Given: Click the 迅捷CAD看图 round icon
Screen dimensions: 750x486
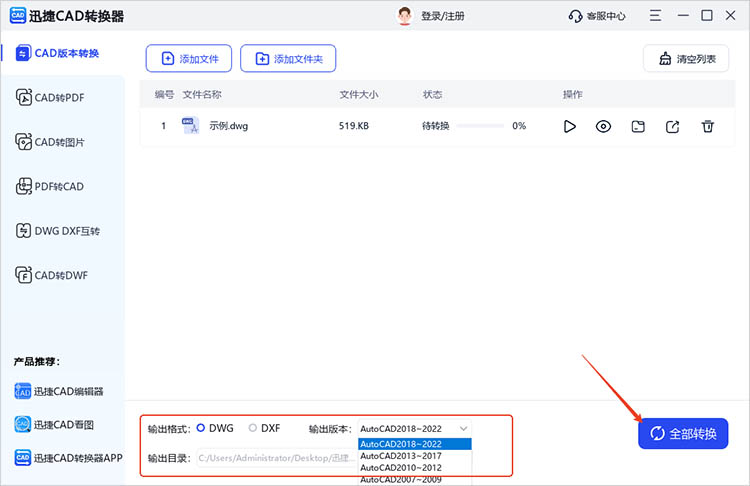Looking at the screenshot, I should [22, 424].
